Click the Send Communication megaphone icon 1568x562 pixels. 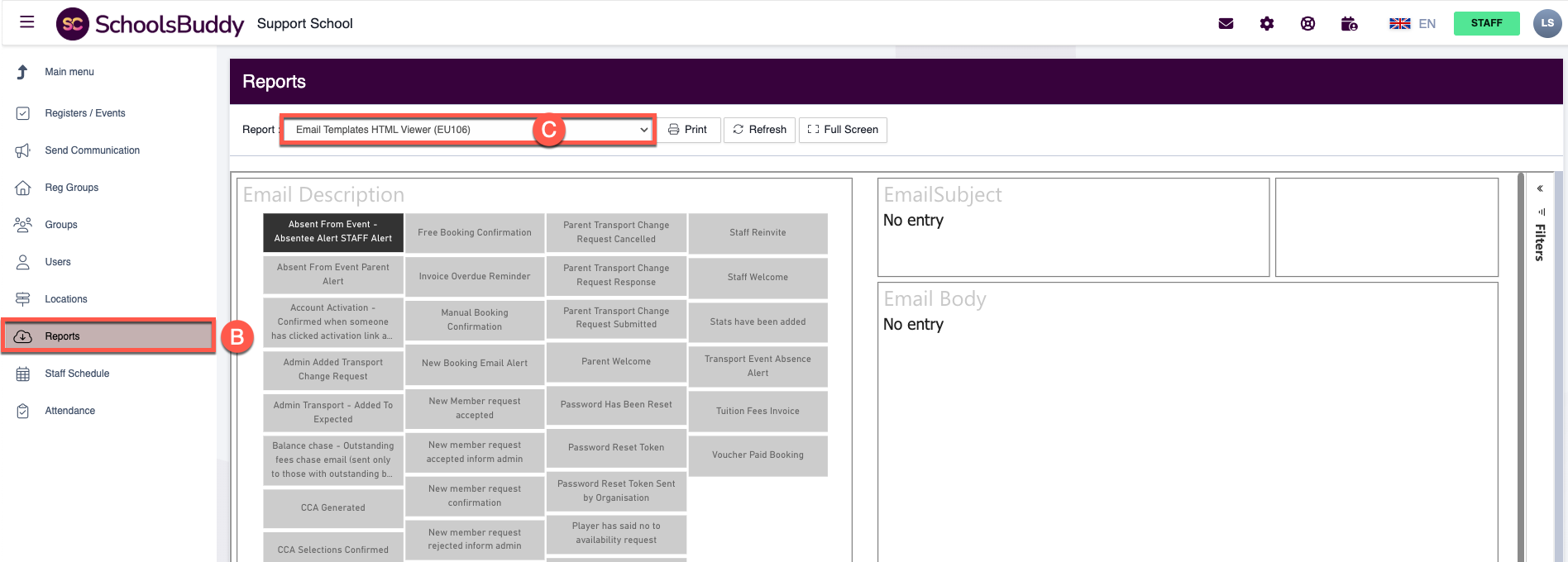[23, 150]
